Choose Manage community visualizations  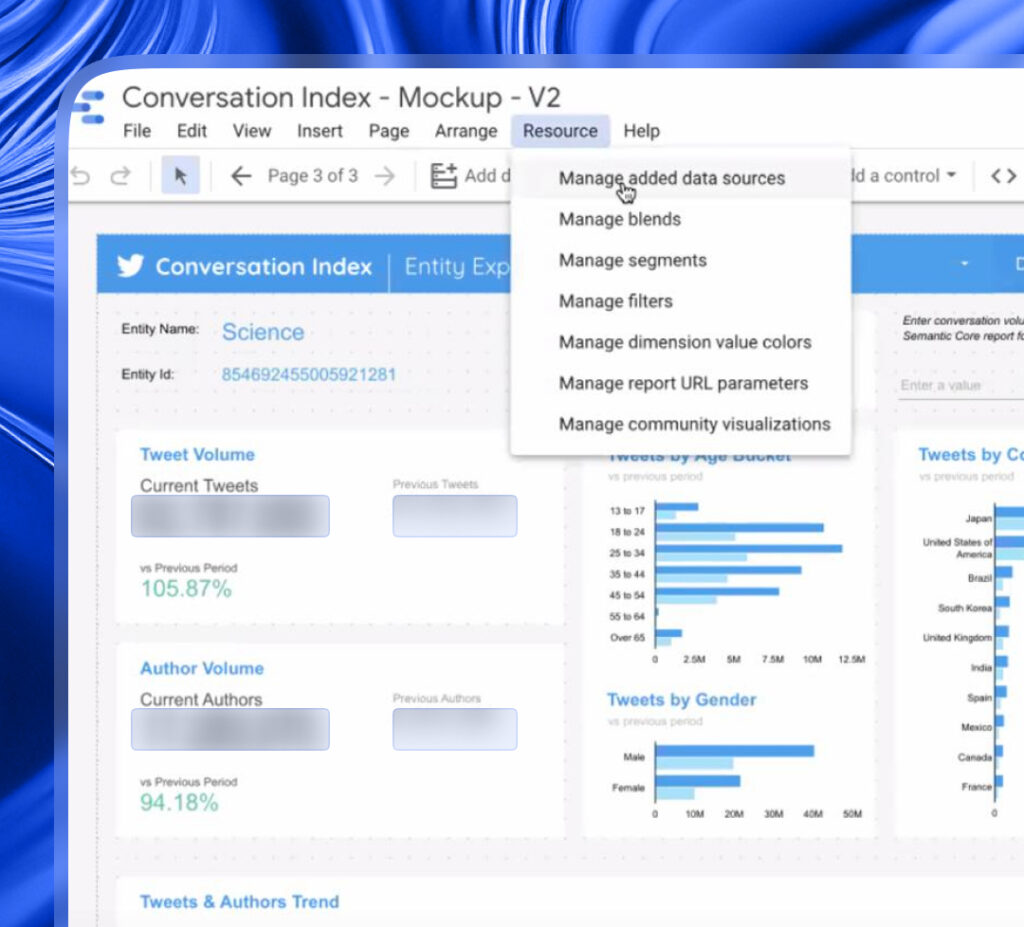(681, 425)
